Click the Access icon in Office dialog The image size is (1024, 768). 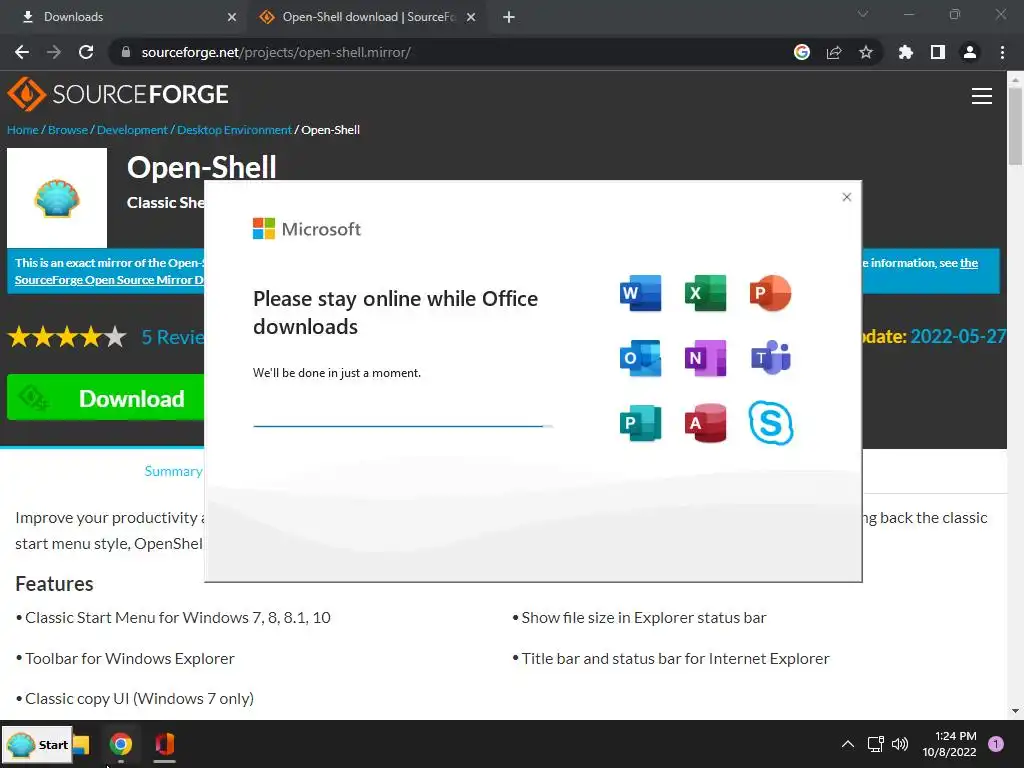tap(705, 423)
